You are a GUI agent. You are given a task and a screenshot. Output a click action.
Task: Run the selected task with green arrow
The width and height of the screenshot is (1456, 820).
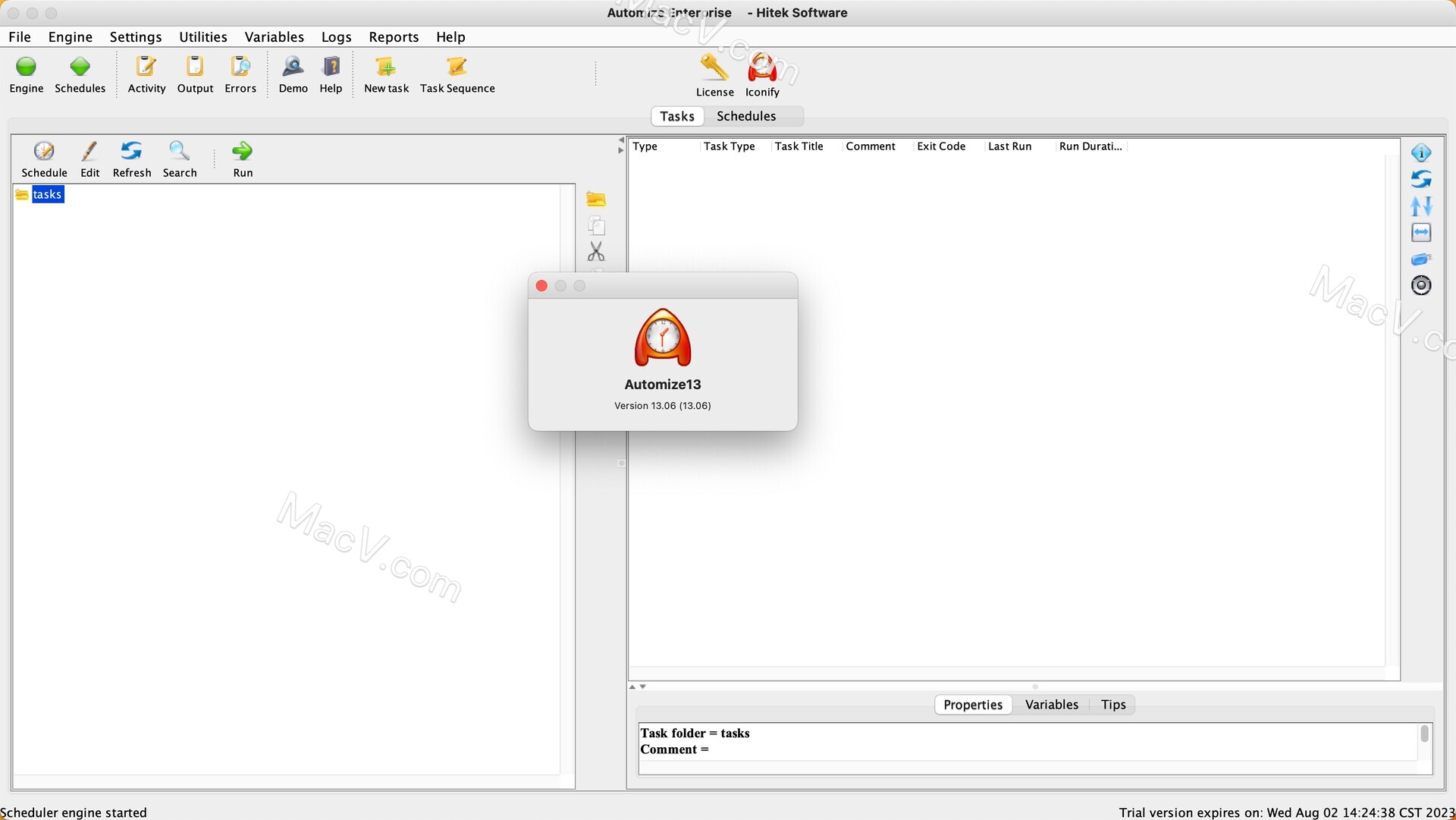(x=243, y=159)
